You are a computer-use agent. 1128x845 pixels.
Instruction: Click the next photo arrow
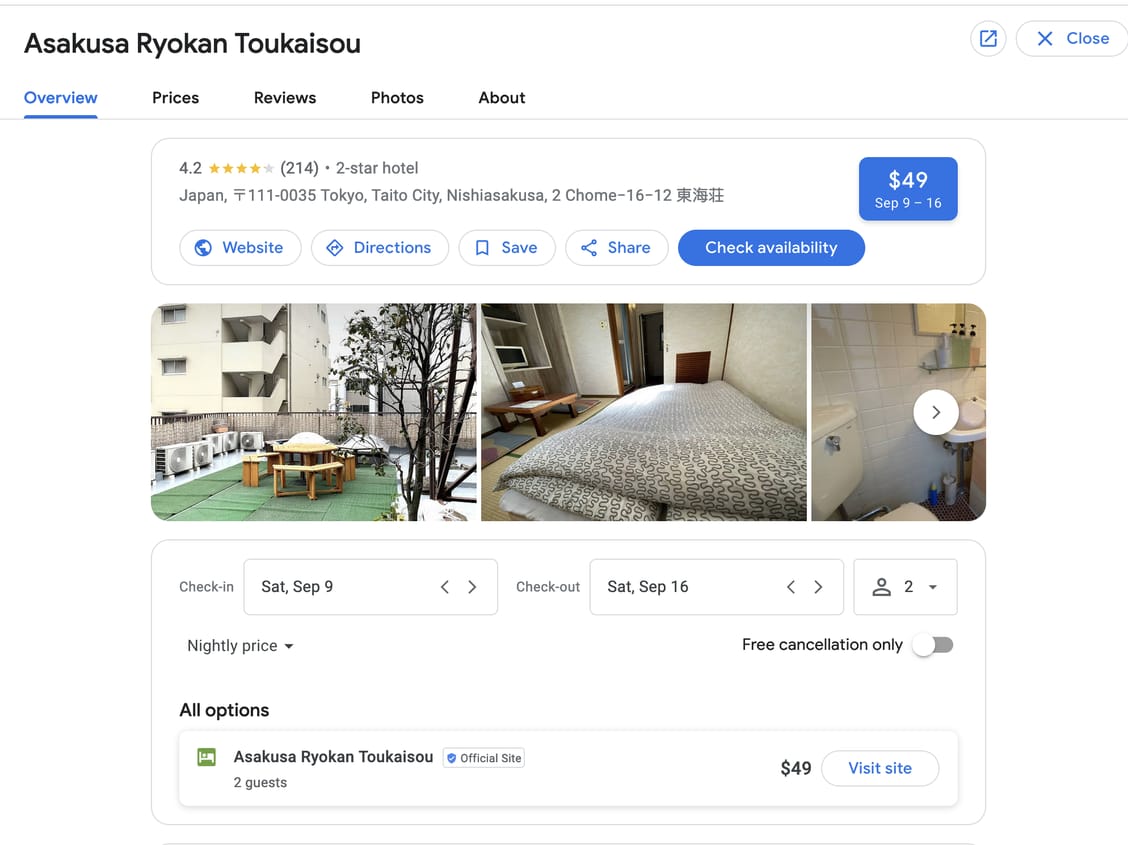coord(935,412)
